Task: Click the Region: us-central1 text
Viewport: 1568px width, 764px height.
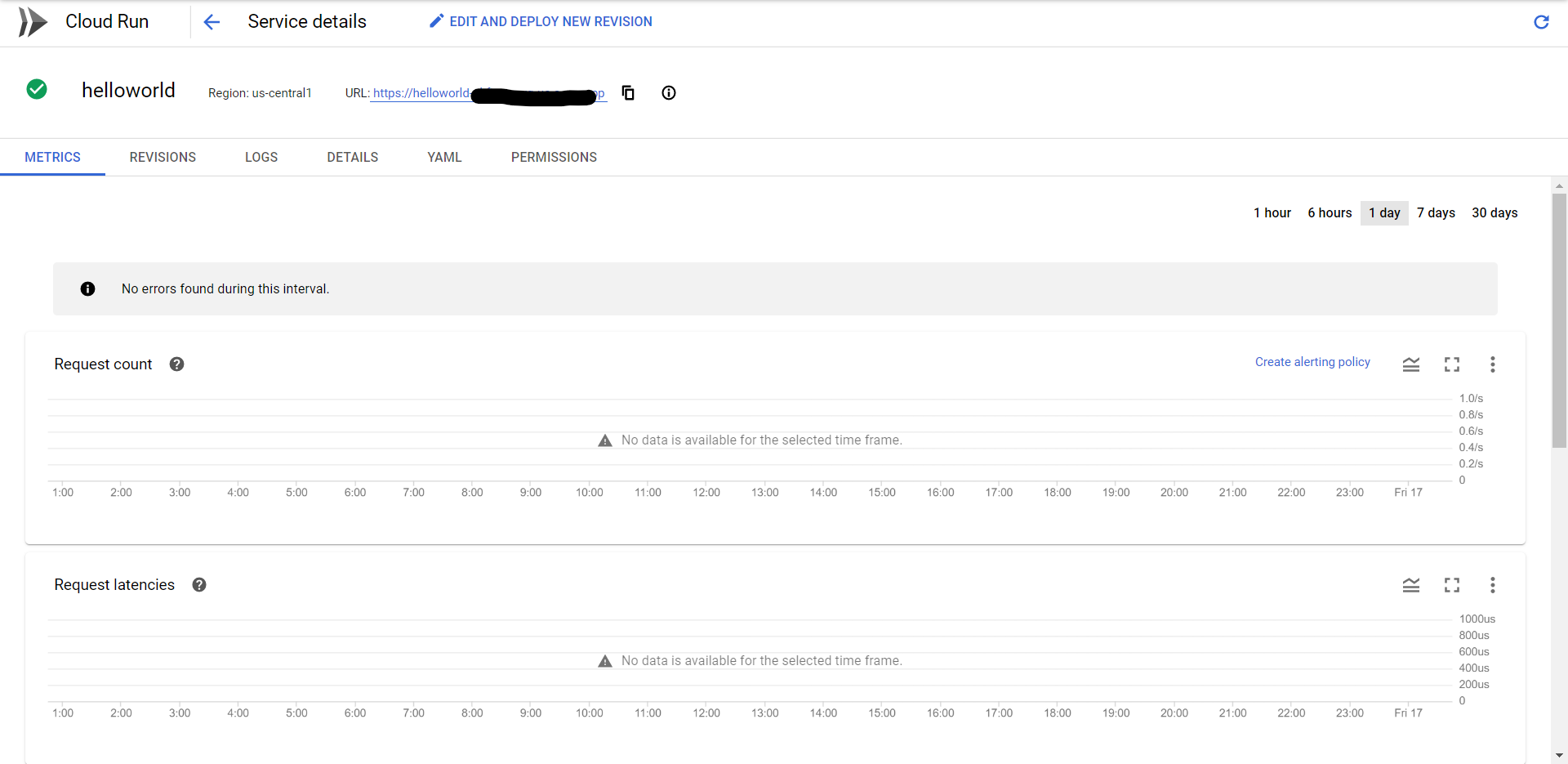Action: pyautogui.click(x=260, y=93)
